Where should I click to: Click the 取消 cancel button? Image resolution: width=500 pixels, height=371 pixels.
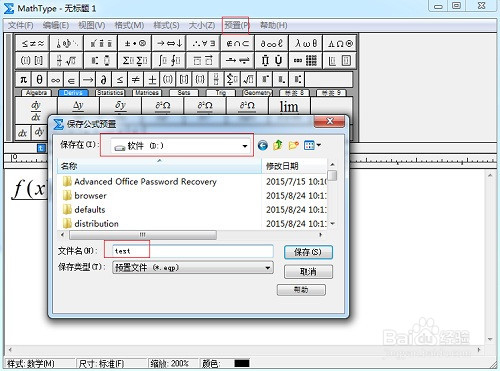pyautogui.click(x=308, y=272)
